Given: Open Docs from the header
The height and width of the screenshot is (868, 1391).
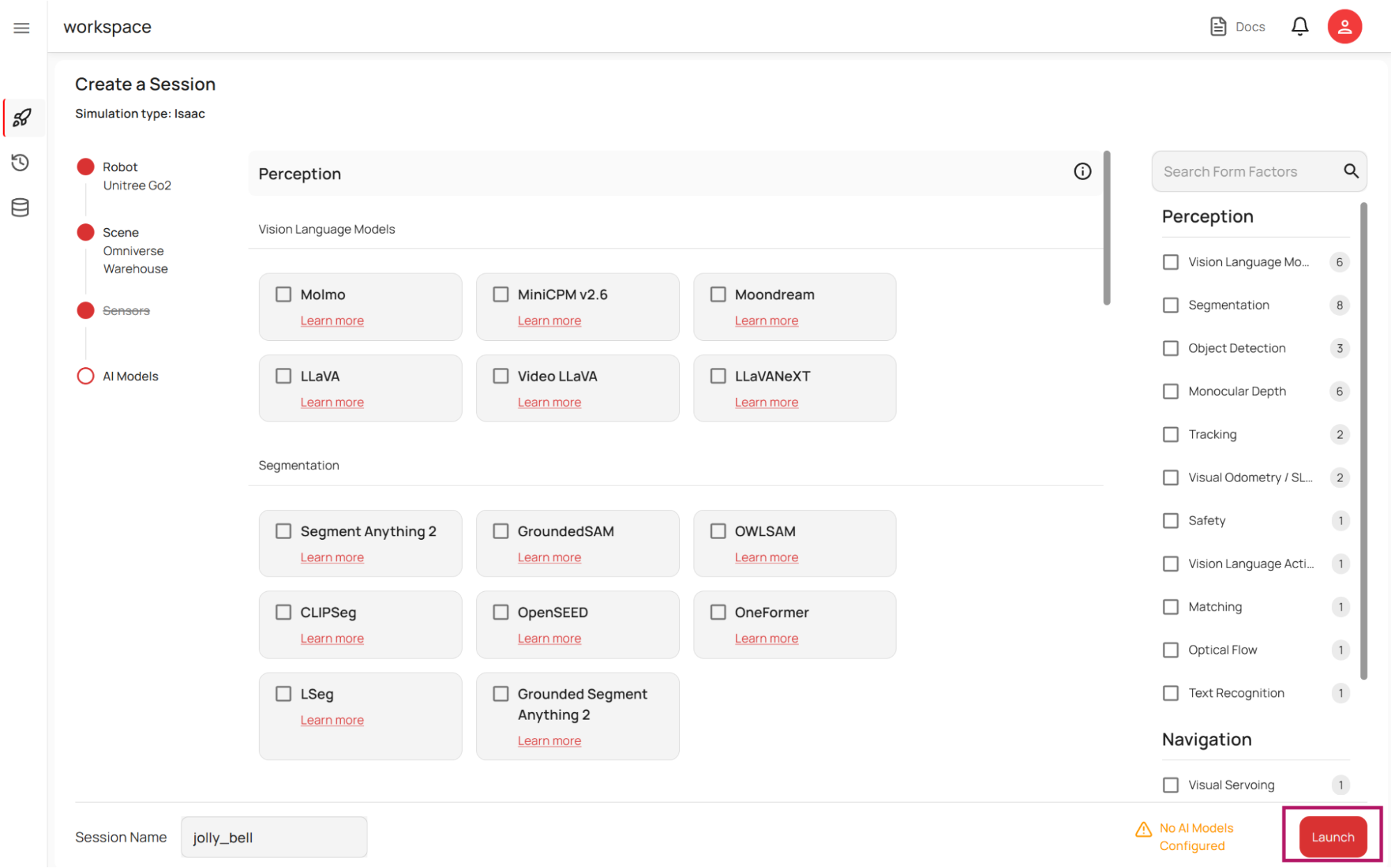Looking at the screenshot, I should pos(1238,26).
